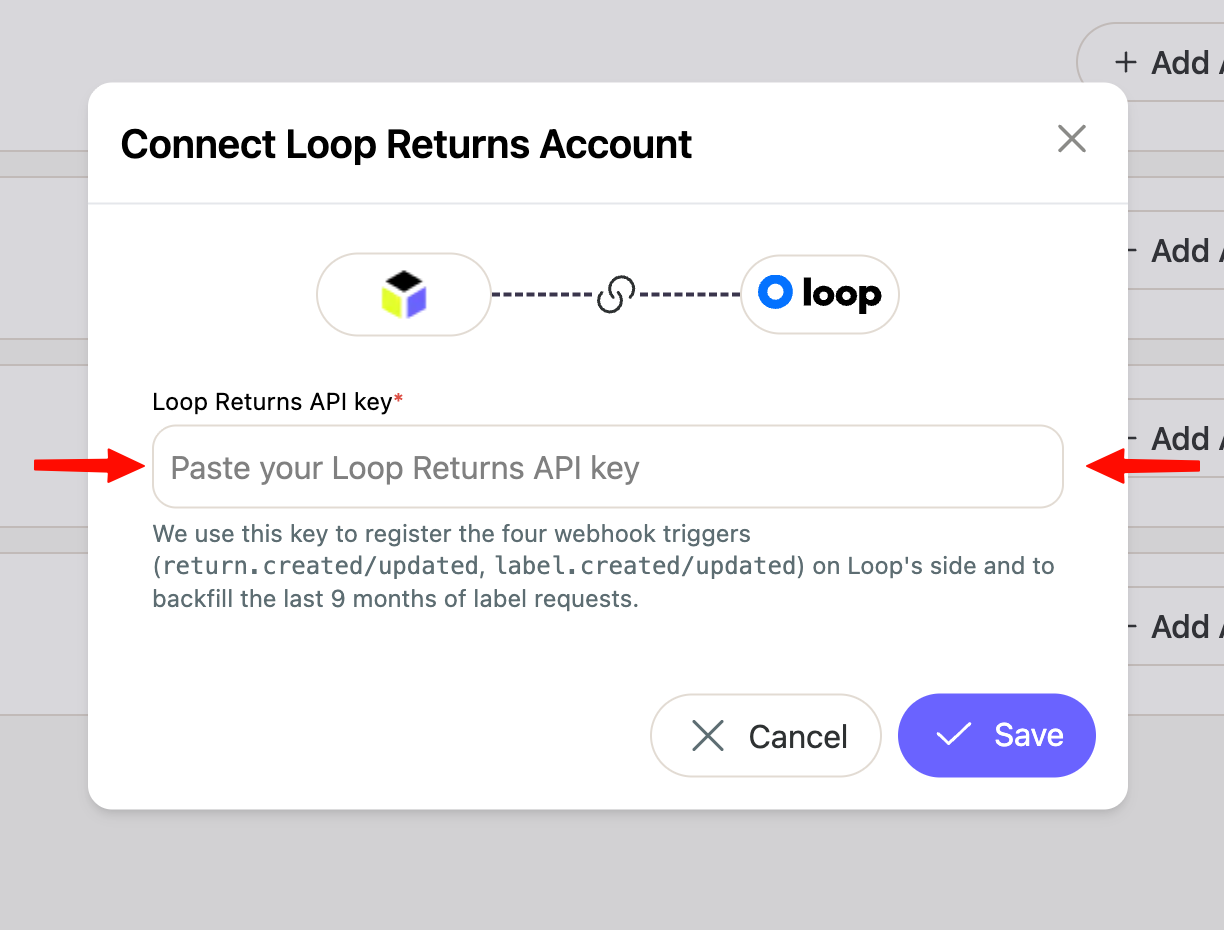
Task: Click the blue circle in loop logo
Action: (x=775, y=292)
